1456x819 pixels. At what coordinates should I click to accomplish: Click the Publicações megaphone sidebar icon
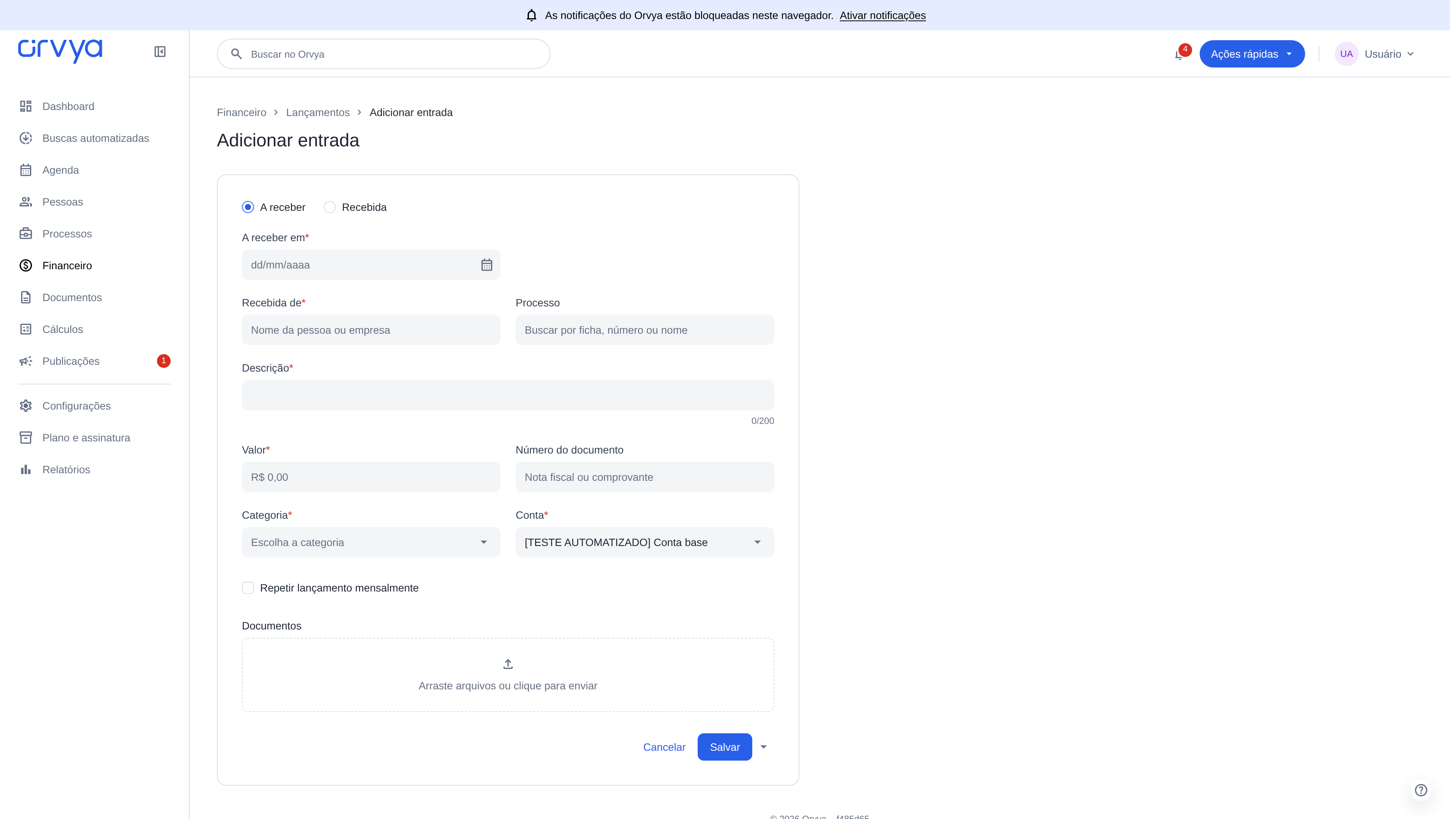pyautogui.click(x=25, y=361)
